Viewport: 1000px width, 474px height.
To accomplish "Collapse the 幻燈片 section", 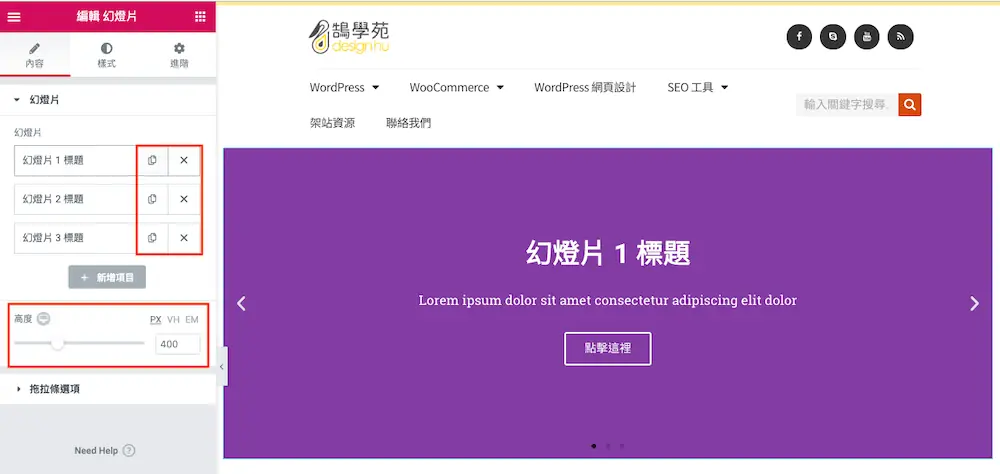I will pos(108,100).
